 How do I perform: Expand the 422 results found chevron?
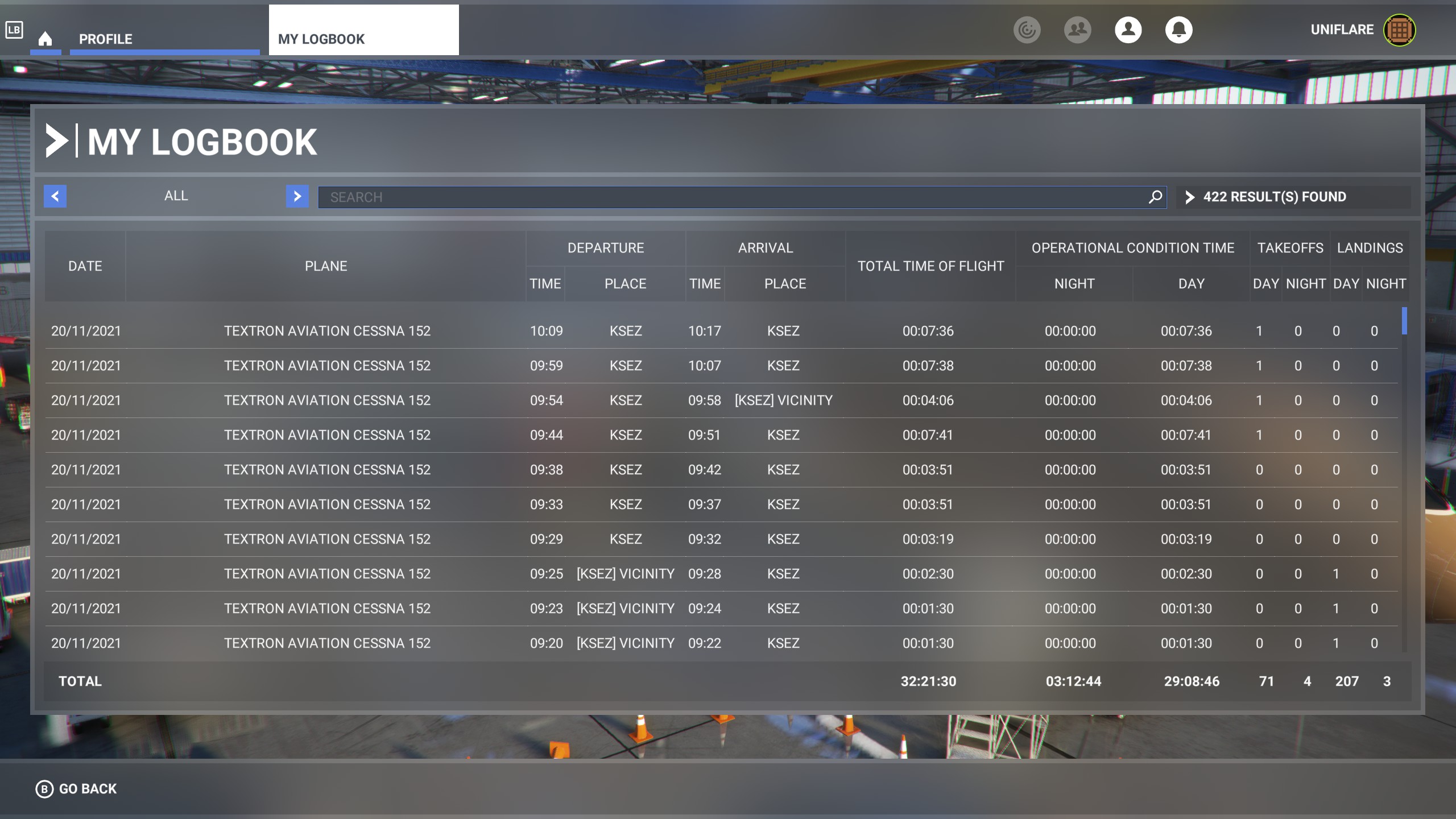(x=1189, y=197)
